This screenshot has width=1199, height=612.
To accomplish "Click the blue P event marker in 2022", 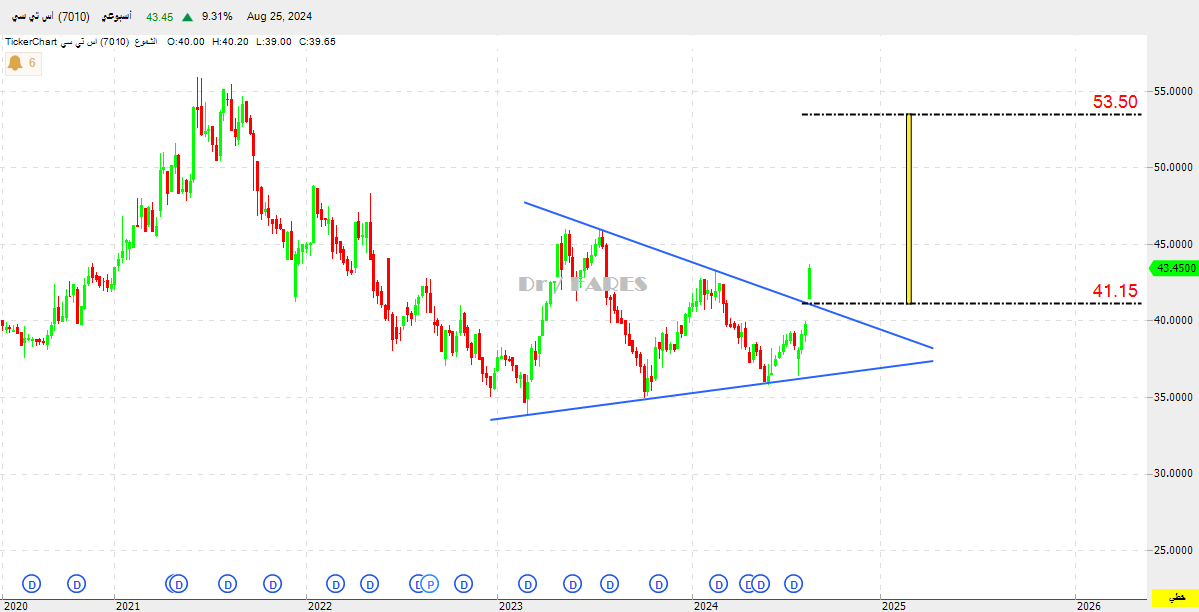I will (x=431, y=584).
